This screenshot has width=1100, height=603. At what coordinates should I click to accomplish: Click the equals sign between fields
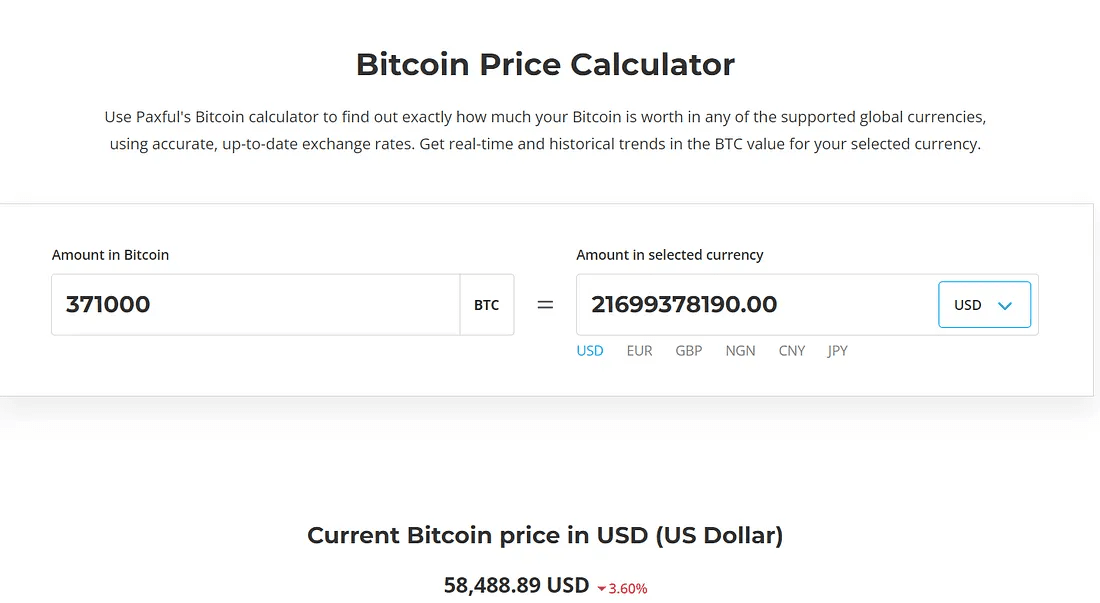coord(545,305)
